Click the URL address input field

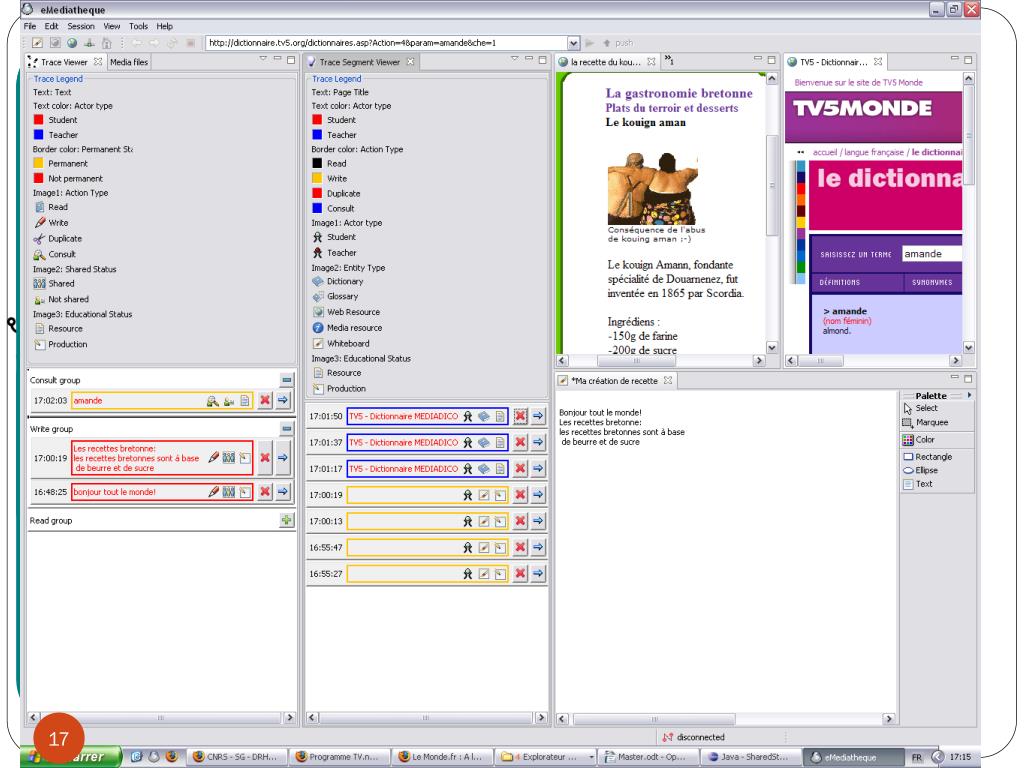click(x=387, y=43)
